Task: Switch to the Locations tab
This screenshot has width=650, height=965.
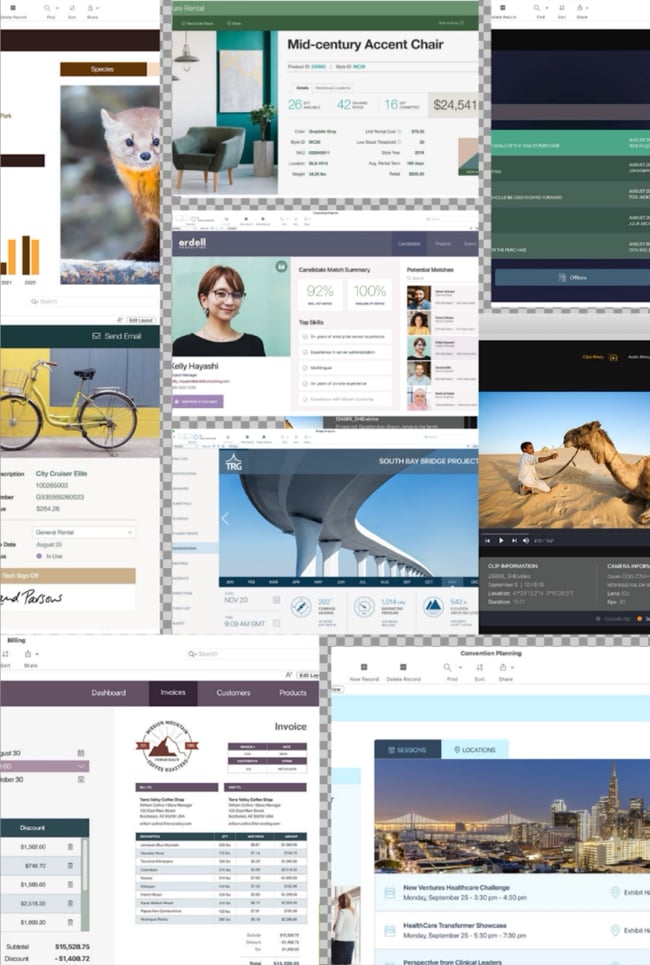Action: [473, 749]
